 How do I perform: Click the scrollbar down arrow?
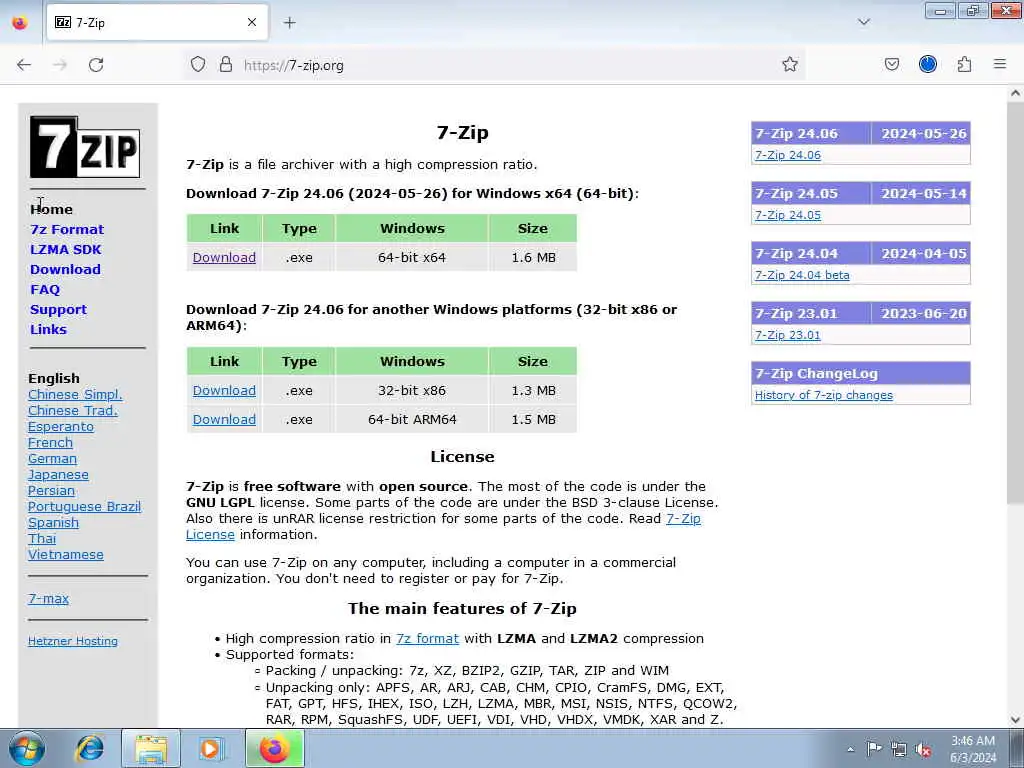[1015, 720]
